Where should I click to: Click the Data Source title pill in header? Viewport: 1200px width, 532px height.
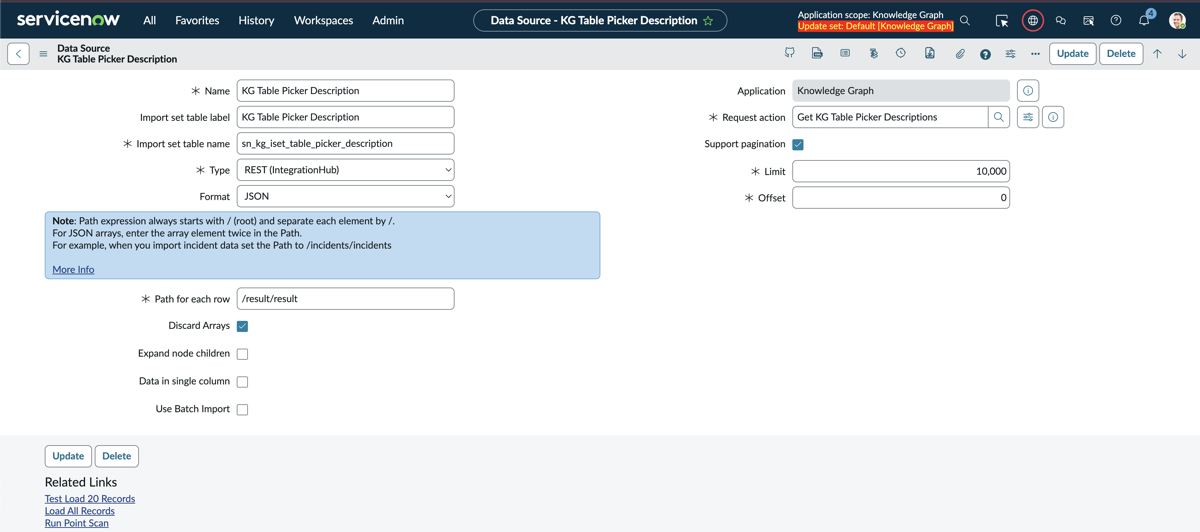600,20
